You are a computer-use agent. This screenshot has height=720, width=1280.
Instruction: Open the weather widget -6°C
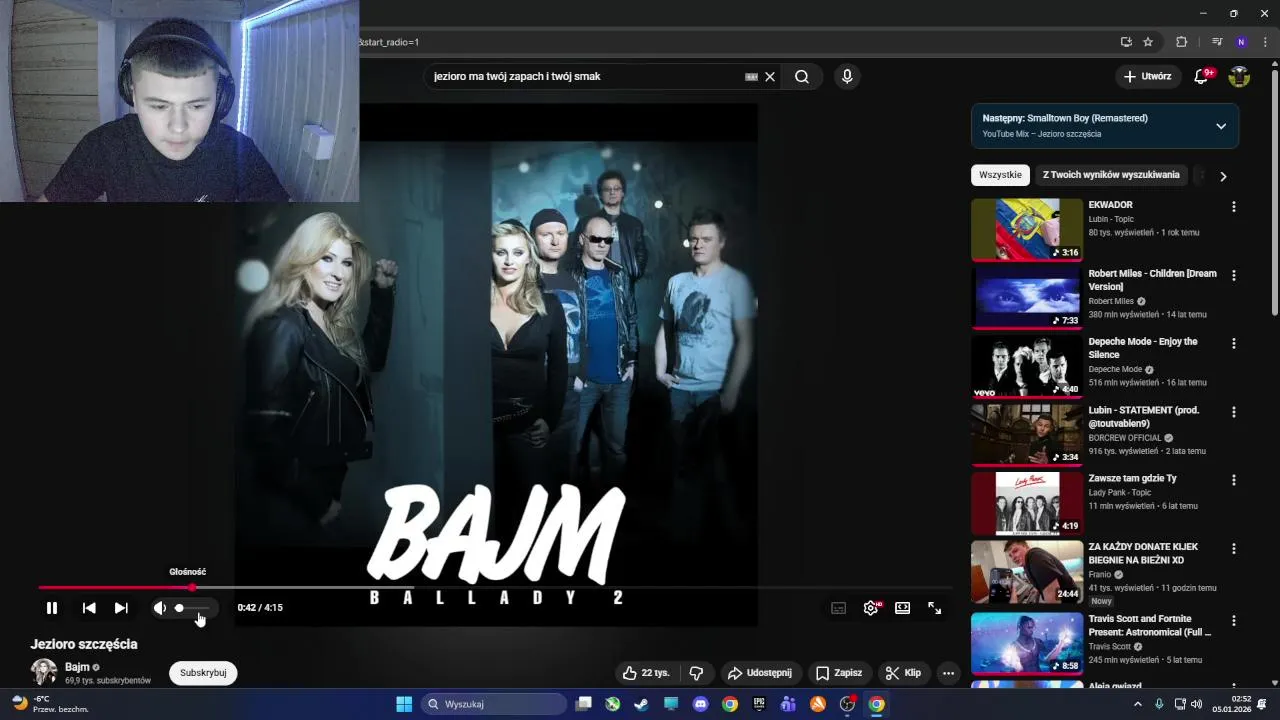coord(48,704)
